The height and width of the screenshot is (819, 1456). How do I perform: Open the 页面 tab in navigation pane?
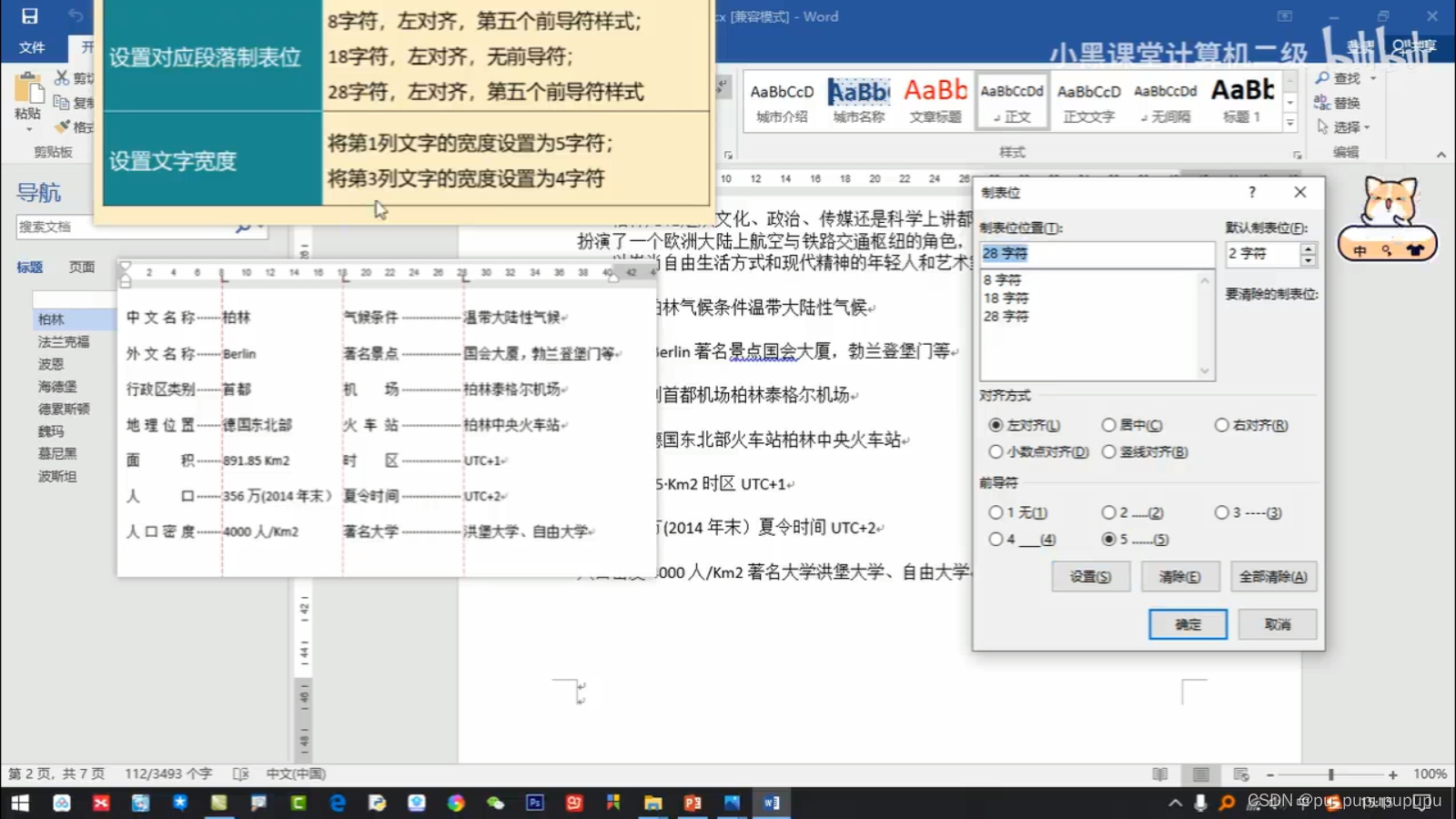(x=83, y=268)
